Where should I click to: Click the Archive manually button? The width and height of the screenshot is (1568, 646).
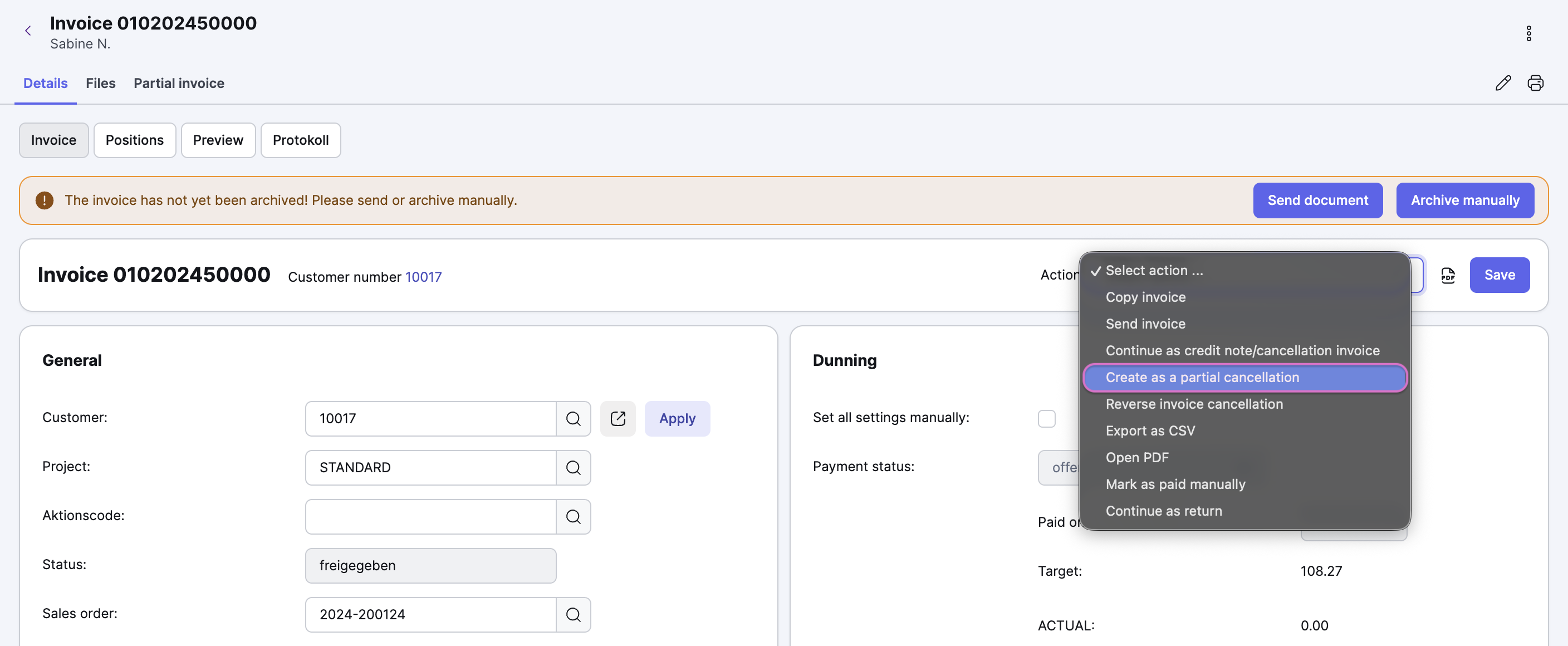(1464, 200)
